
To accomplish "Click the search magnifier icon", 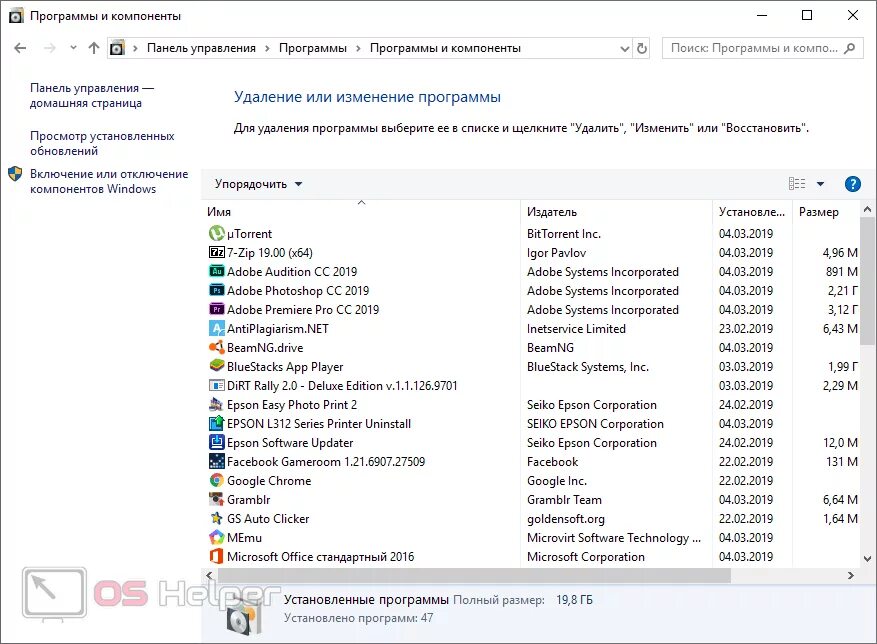I will 850,48.
